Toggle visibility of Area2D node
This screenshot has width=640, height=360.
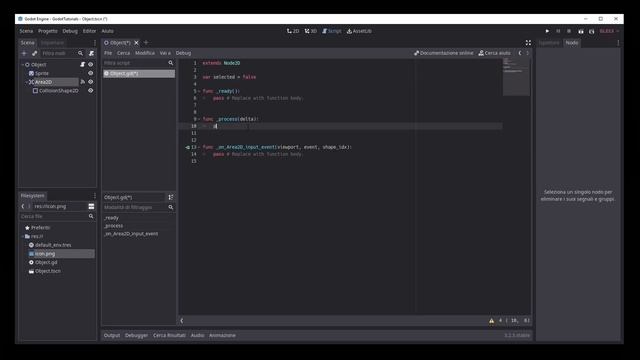click(x=91, y=82)
